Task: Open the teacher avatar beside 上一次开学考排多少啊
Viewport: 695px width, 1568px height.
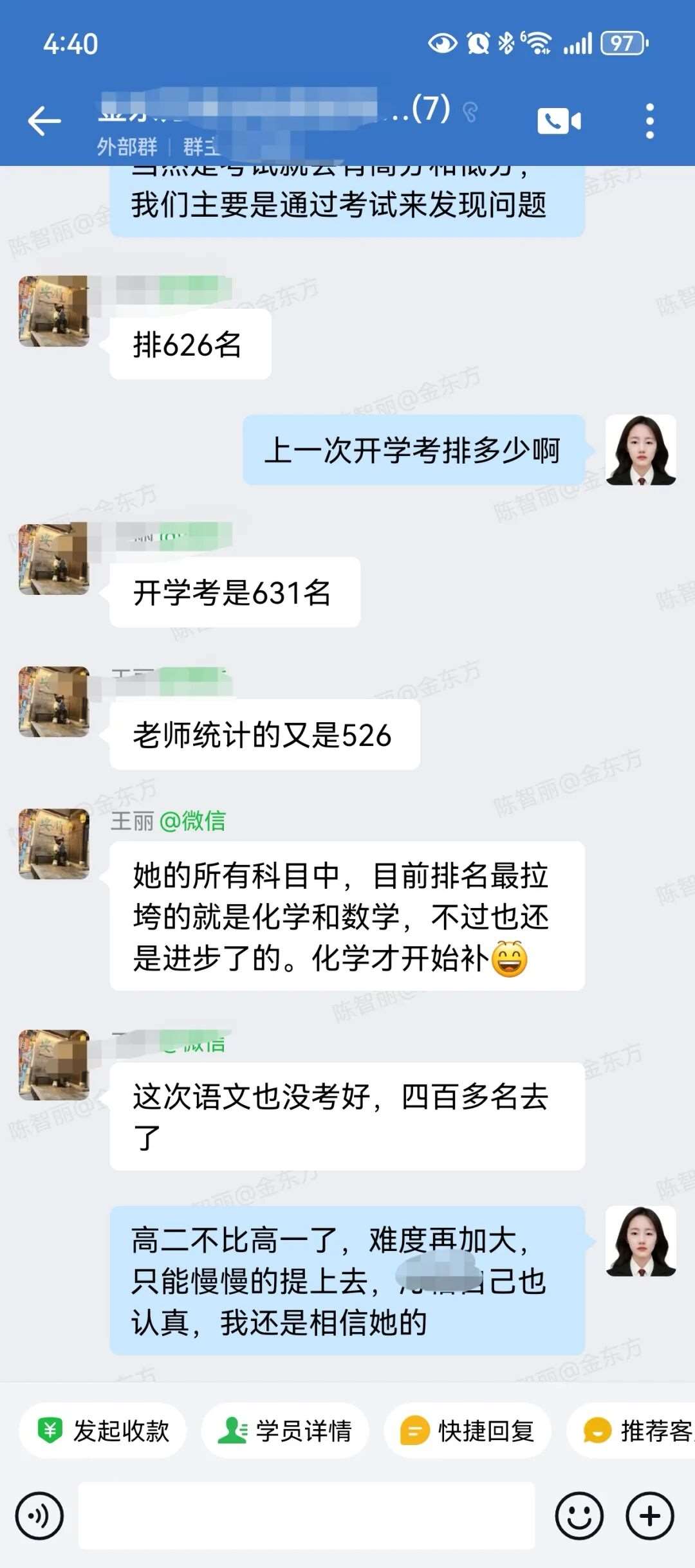Action: tap(641, 450)
